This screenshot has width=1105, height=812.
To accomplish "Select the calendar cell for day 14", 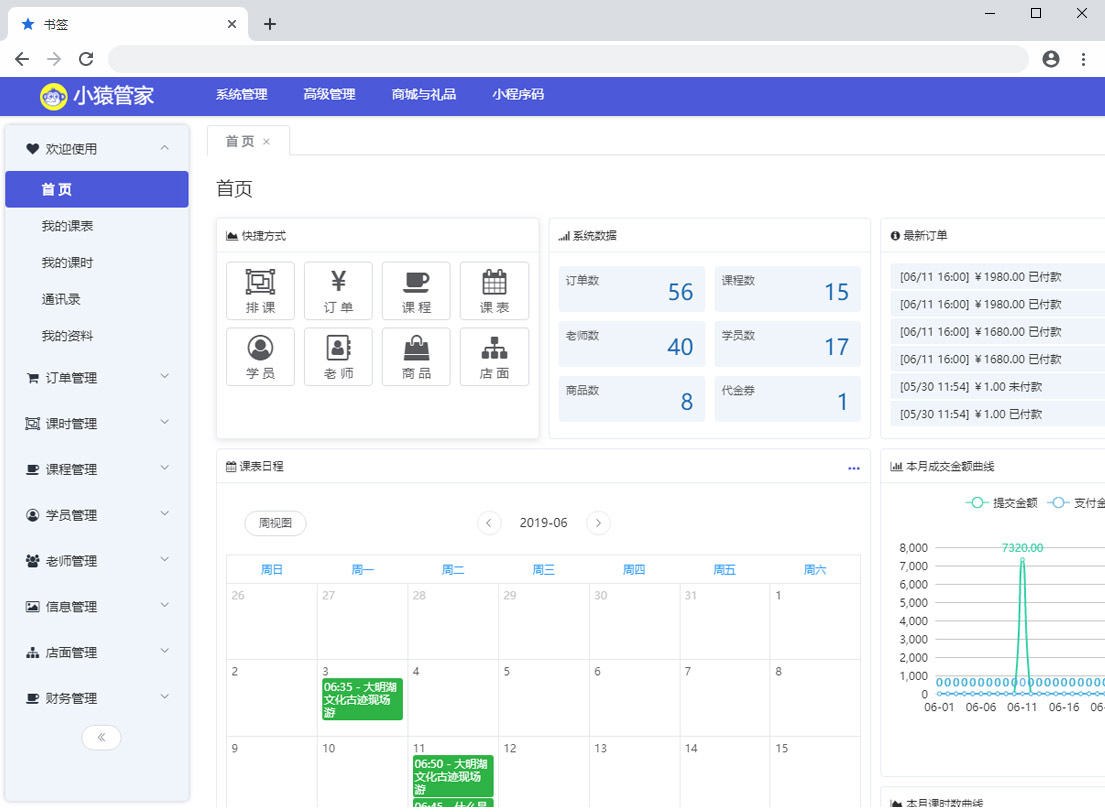I will point(724,772).
